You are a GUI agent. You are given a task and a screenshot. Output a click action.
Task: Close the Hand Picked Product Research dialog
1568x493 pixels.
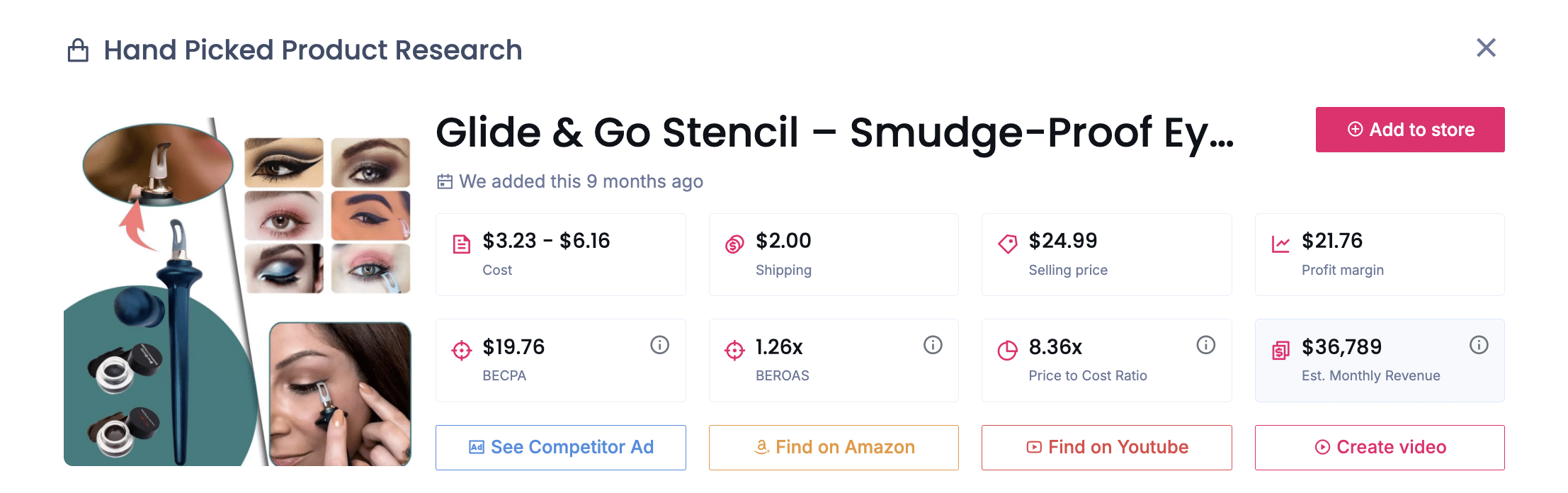pyautogui.click(x=1486, y=48)
